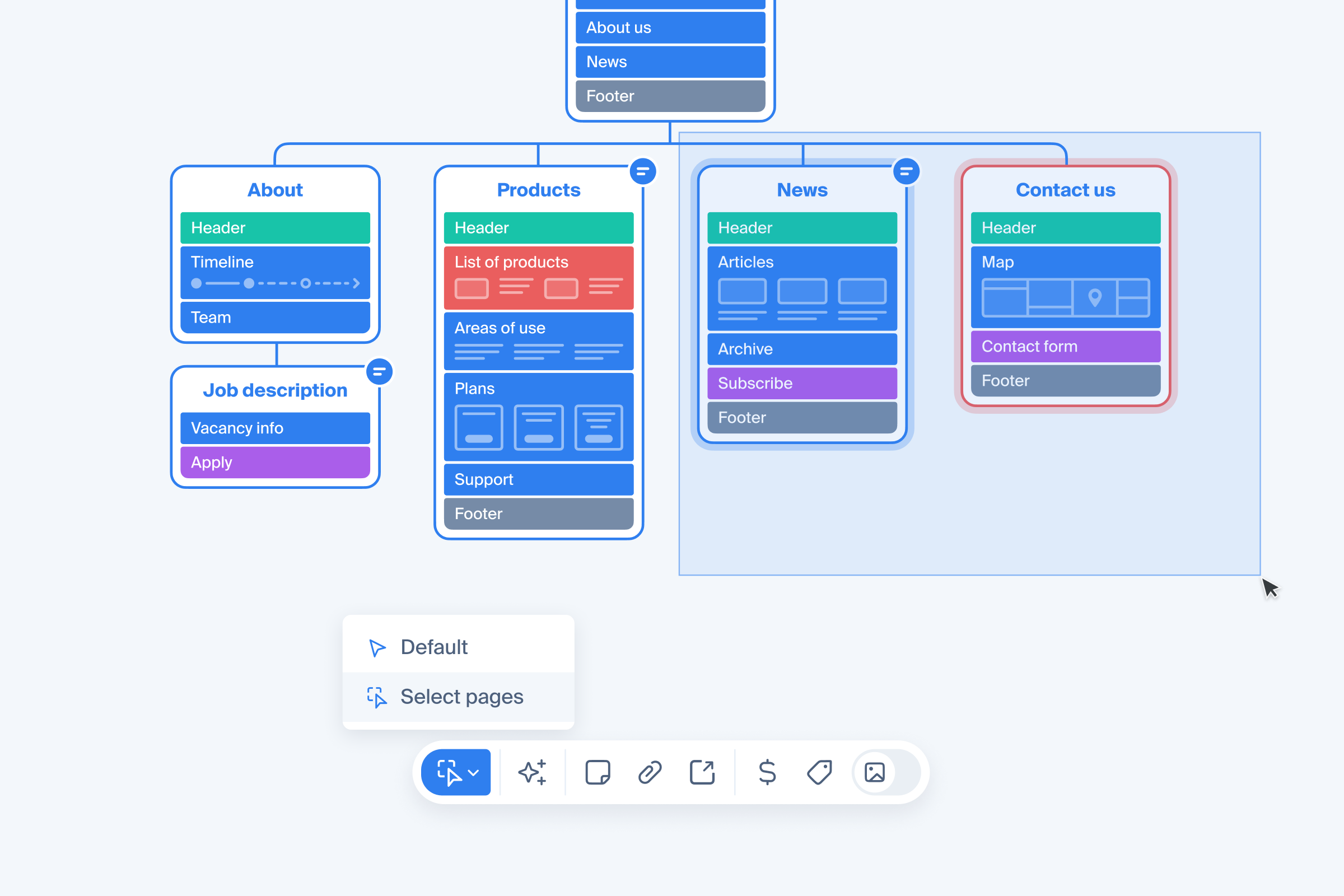Click the About us block in top page
The image size is (1344, 896).
click(x=670, y=27)
